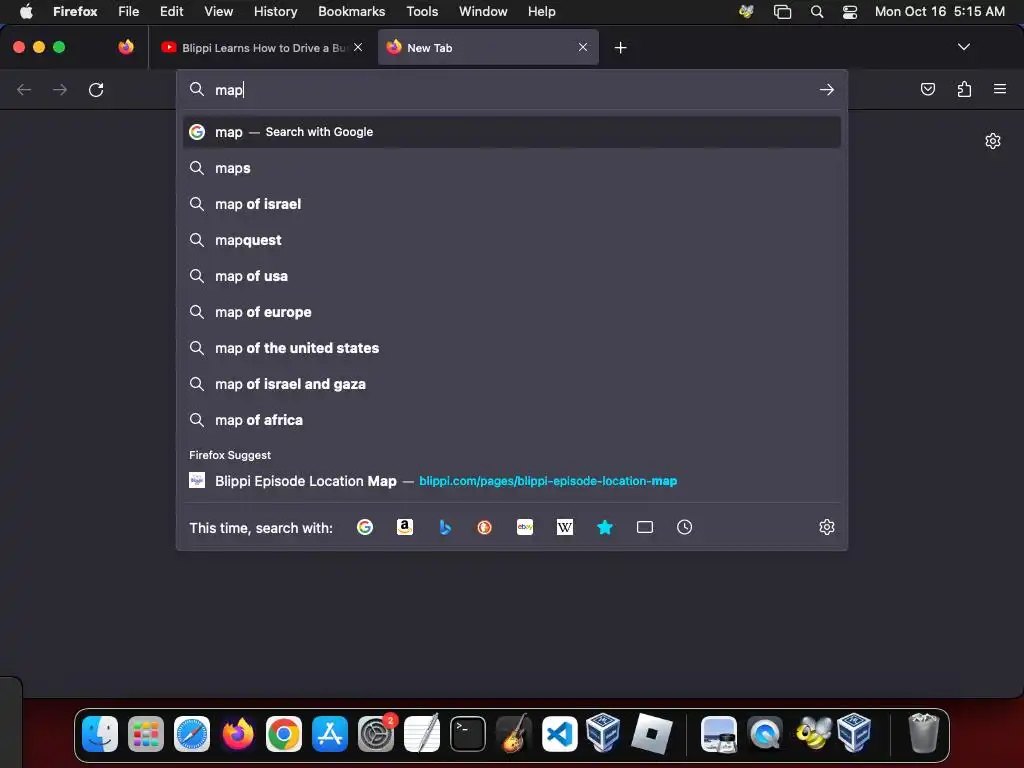Screen dimensions: 1024x768
Task: Search open tabs using the tabs icon
Action: click(645, 527)
